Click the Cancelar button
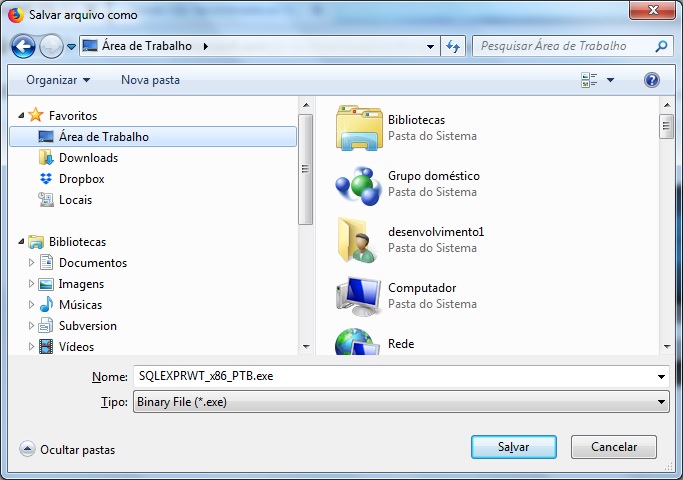 pos(614,447)
